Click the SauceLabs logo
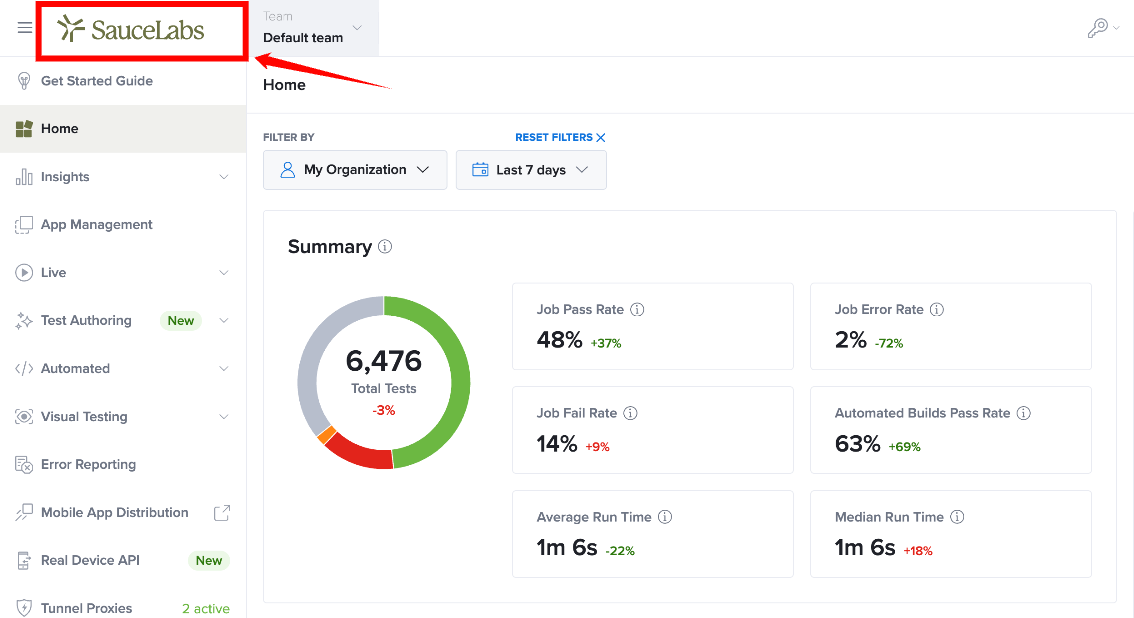 (x=131, y=29)
